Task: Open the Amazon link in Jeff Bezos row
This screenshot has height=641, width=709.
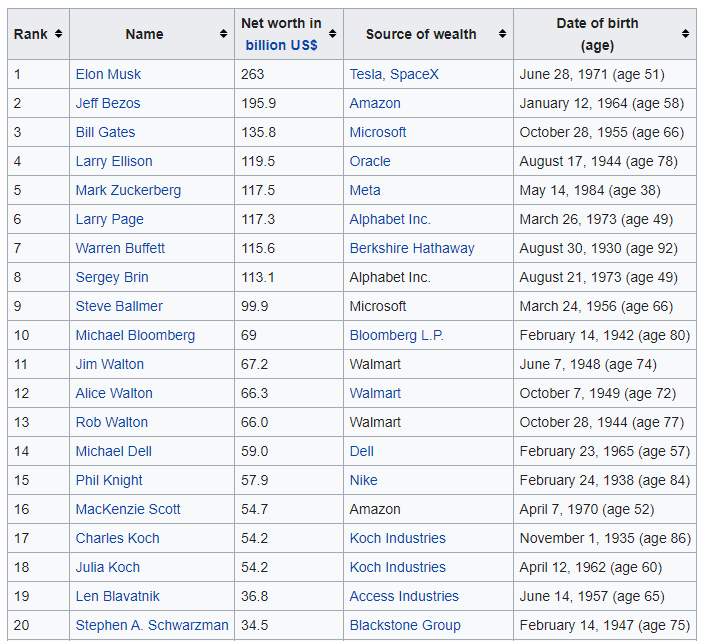Action: click(x=375, y=103)
